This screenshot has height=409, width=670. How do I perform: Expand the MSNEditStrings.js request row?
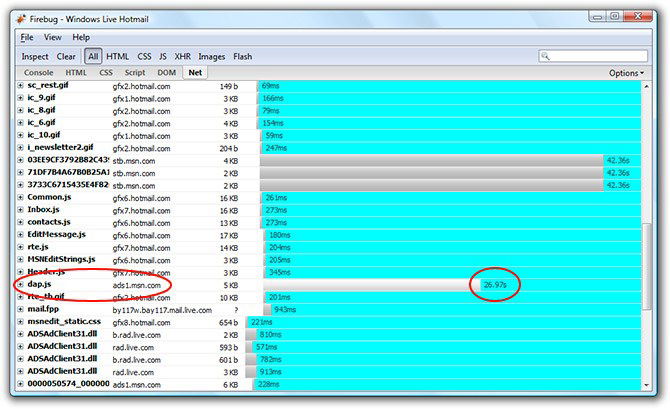pos(20,259)
